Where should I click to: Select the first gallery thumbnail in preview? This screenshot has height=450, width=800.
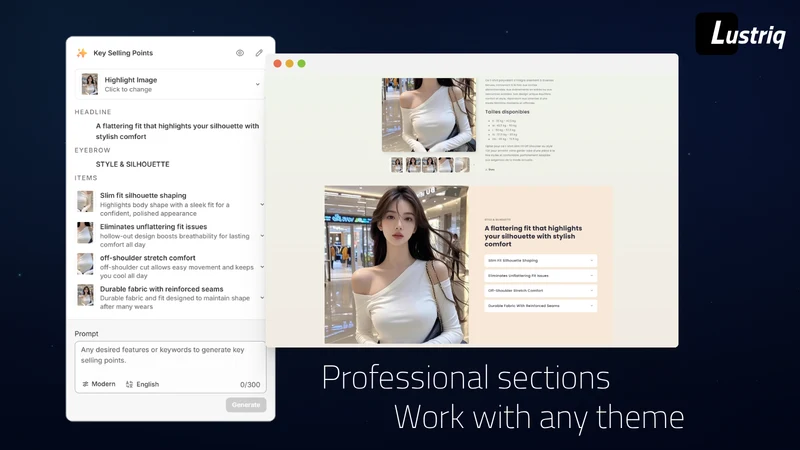coord(397,165)
